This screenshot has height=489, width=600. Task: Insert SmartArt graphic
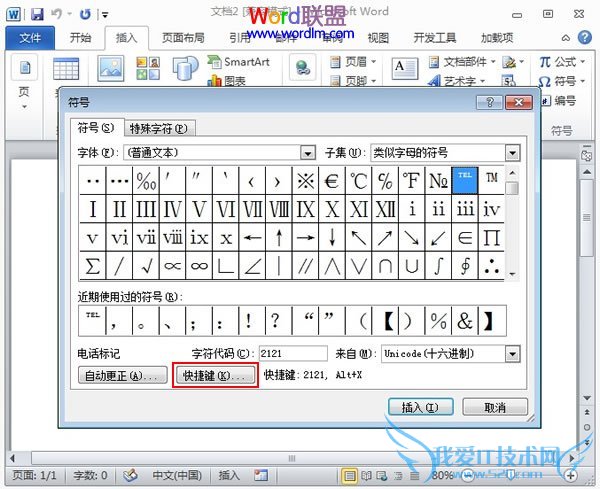[x=239, y=61]
